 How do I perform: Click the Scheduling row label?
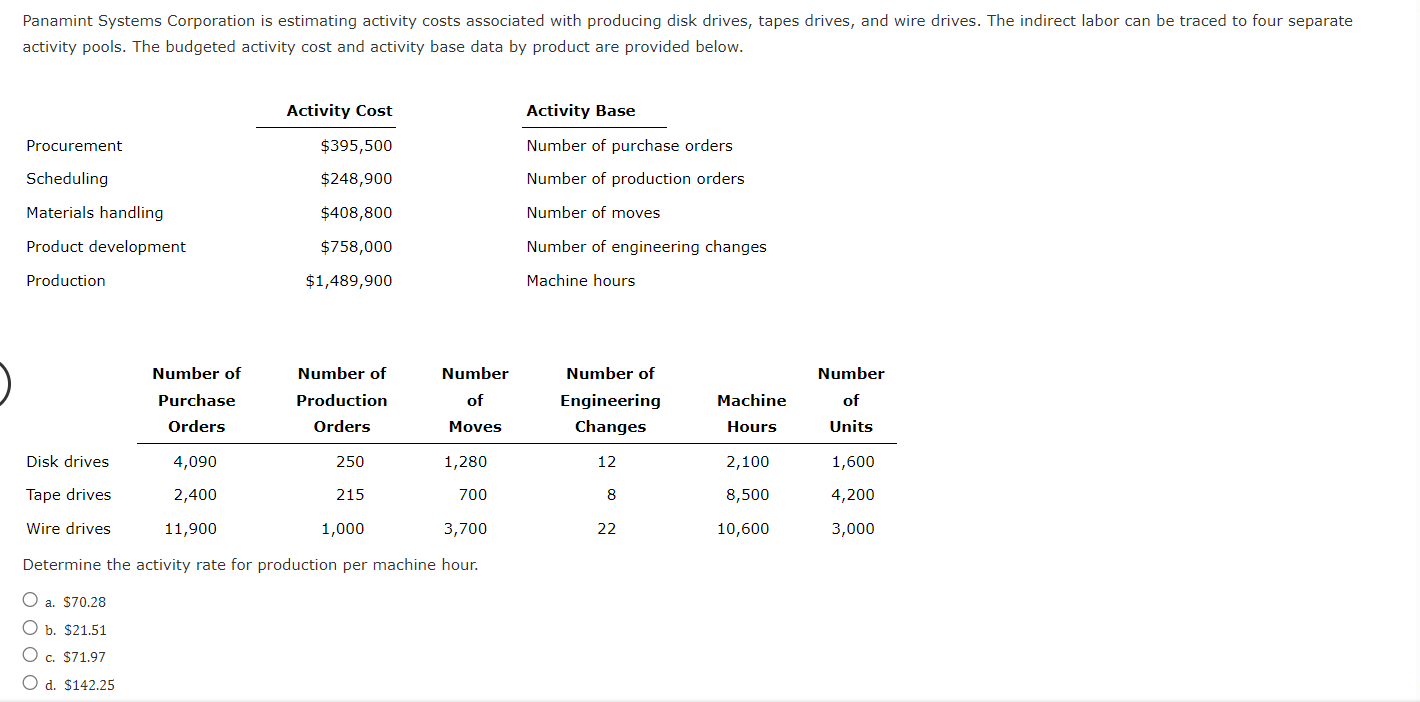(67, 178)
